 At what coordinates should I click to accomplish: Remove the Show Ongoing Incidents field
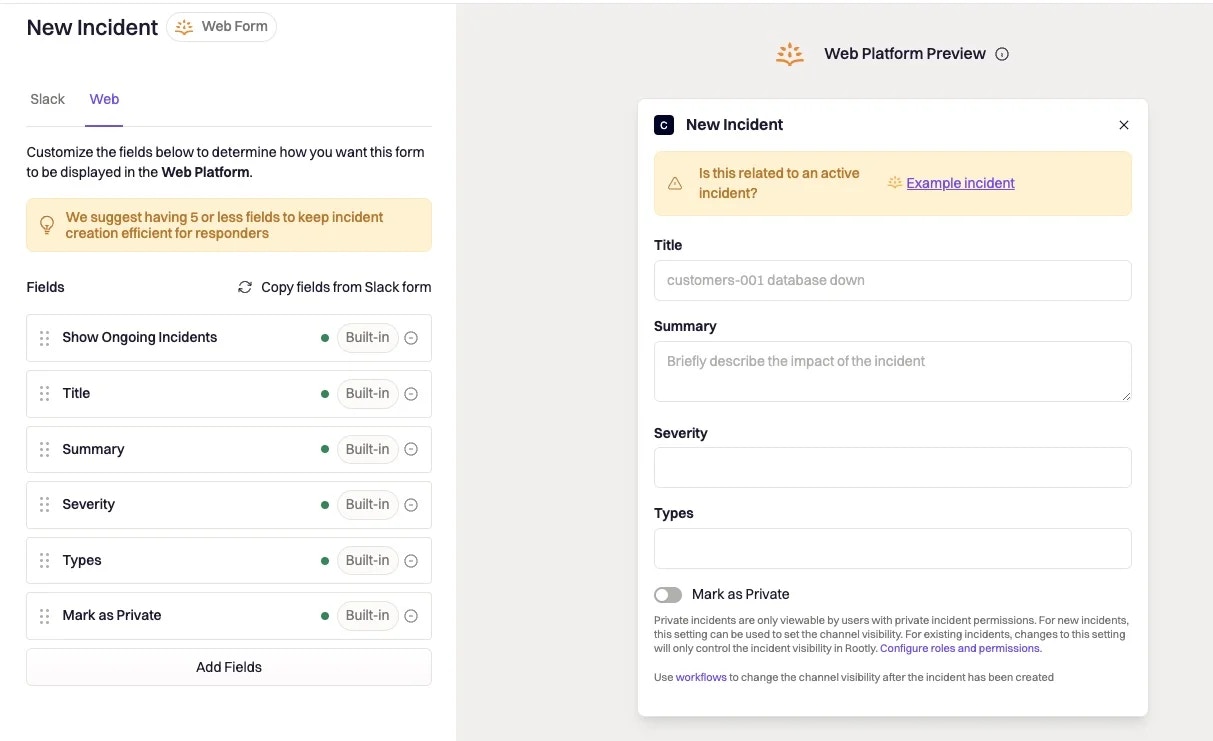(x=411, y=338)
